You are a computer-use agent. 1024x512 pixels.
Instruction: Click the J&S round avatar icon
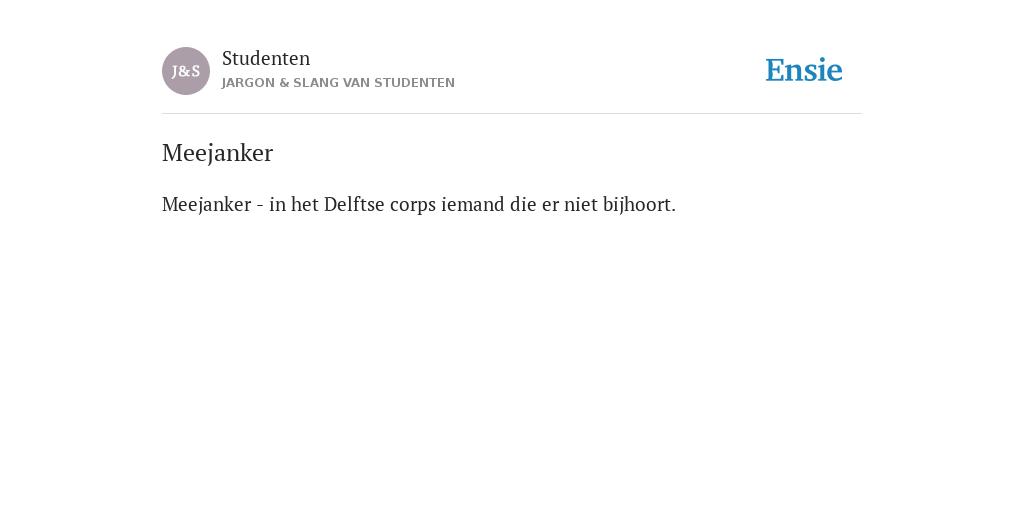coord(186,71)
